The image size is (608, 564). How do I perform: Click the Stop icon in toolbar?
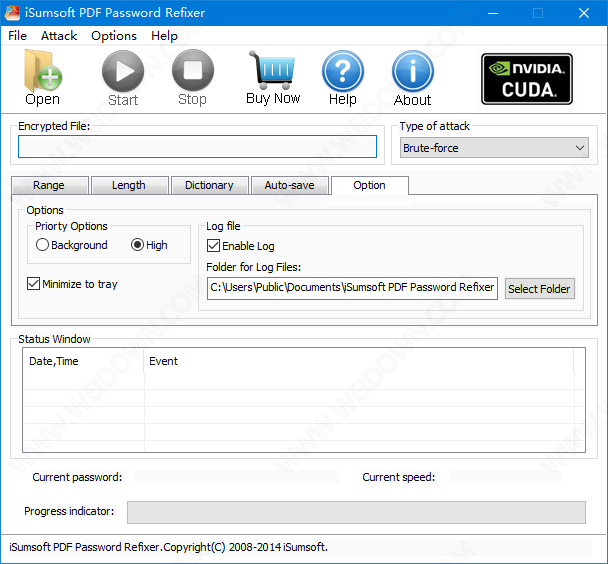pos(192,72)
